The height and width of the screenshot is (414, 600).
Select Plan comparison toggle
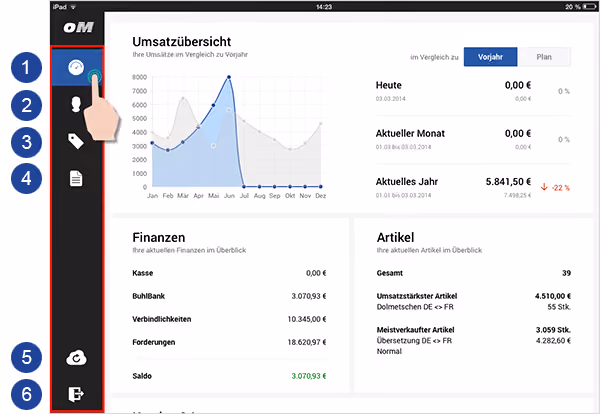544,57
